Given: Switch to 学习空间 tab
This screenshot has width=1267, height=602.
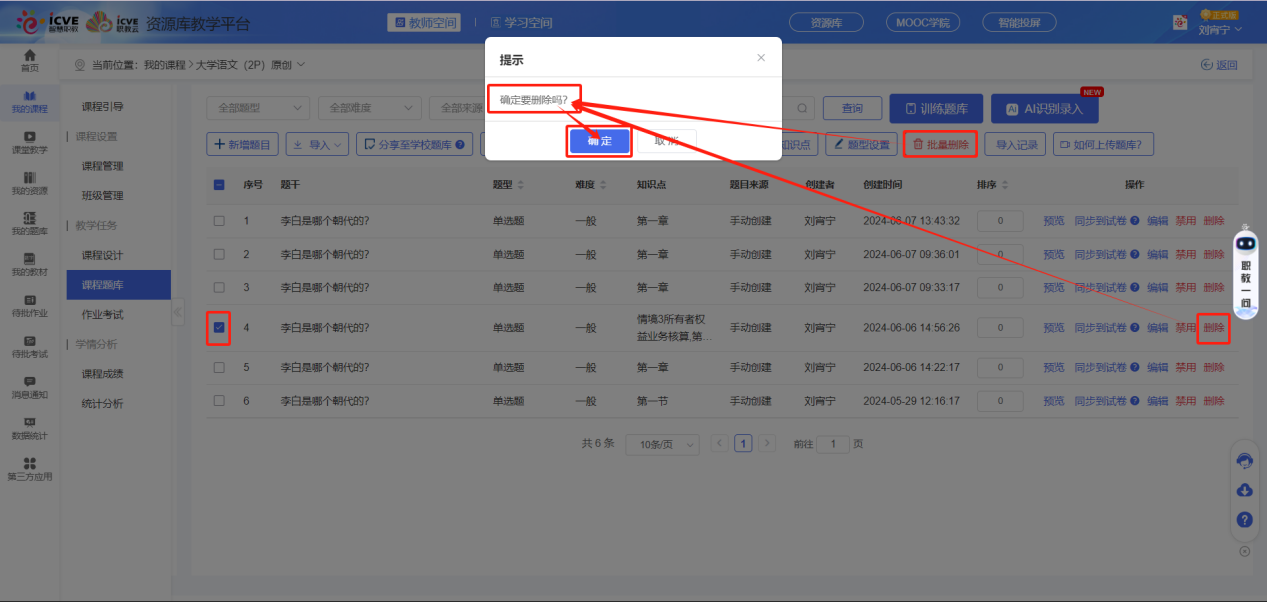Looking at the screenshot, I should coord(521,23).
